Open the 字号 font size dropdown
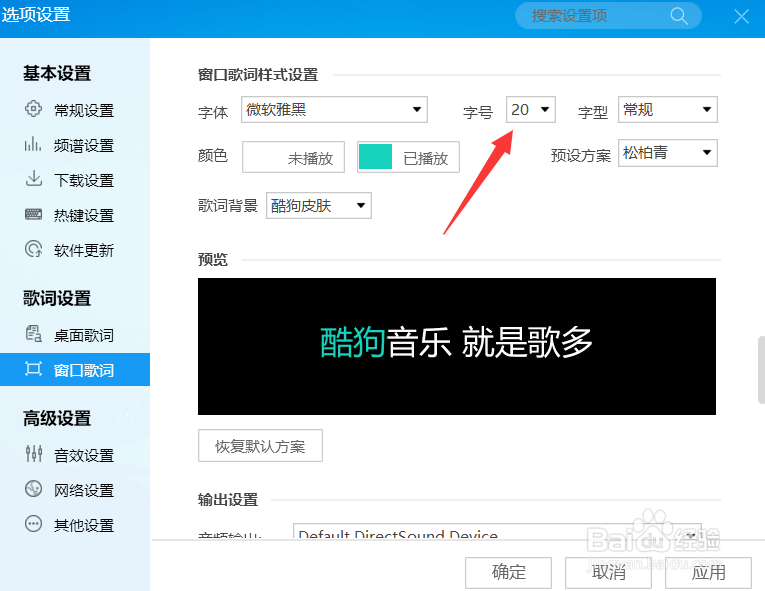 coord(531,109)
